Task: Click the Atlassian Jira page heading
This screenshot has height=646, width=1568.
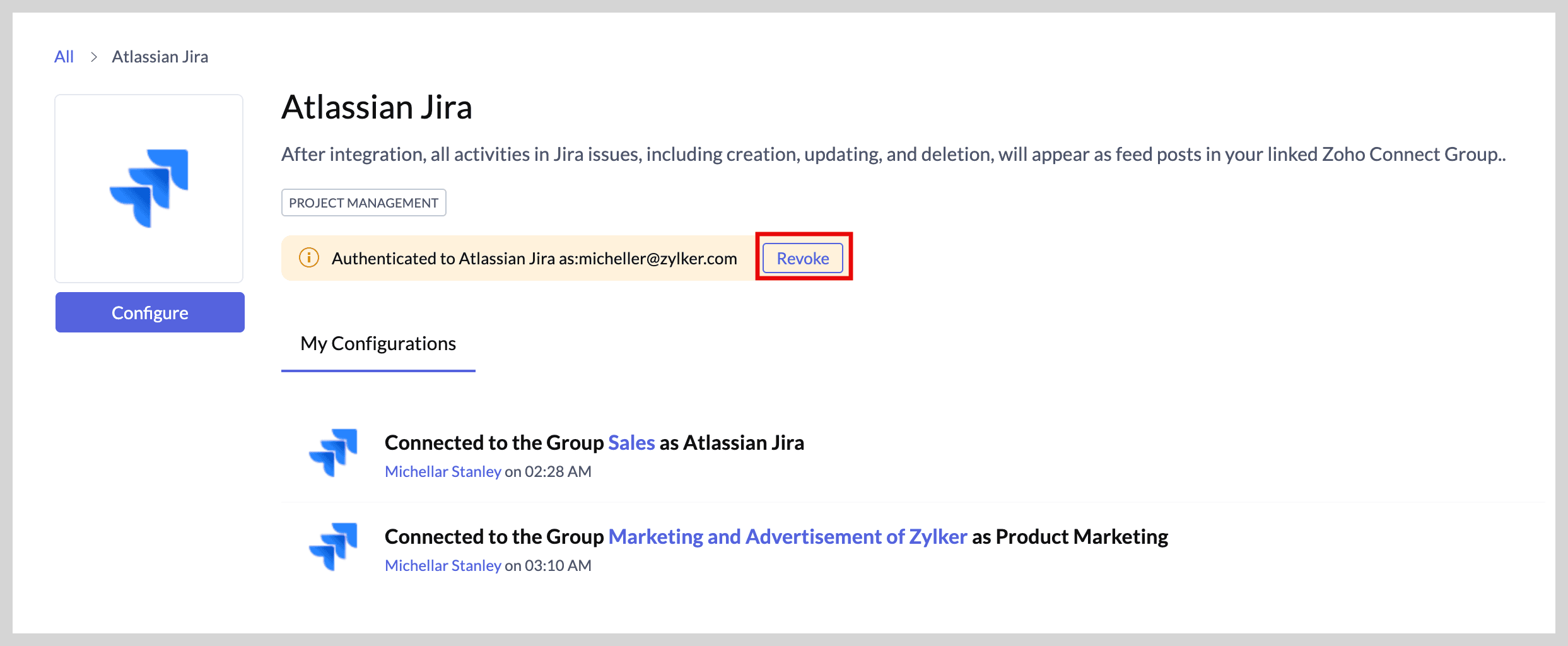Action: (377, 107)
